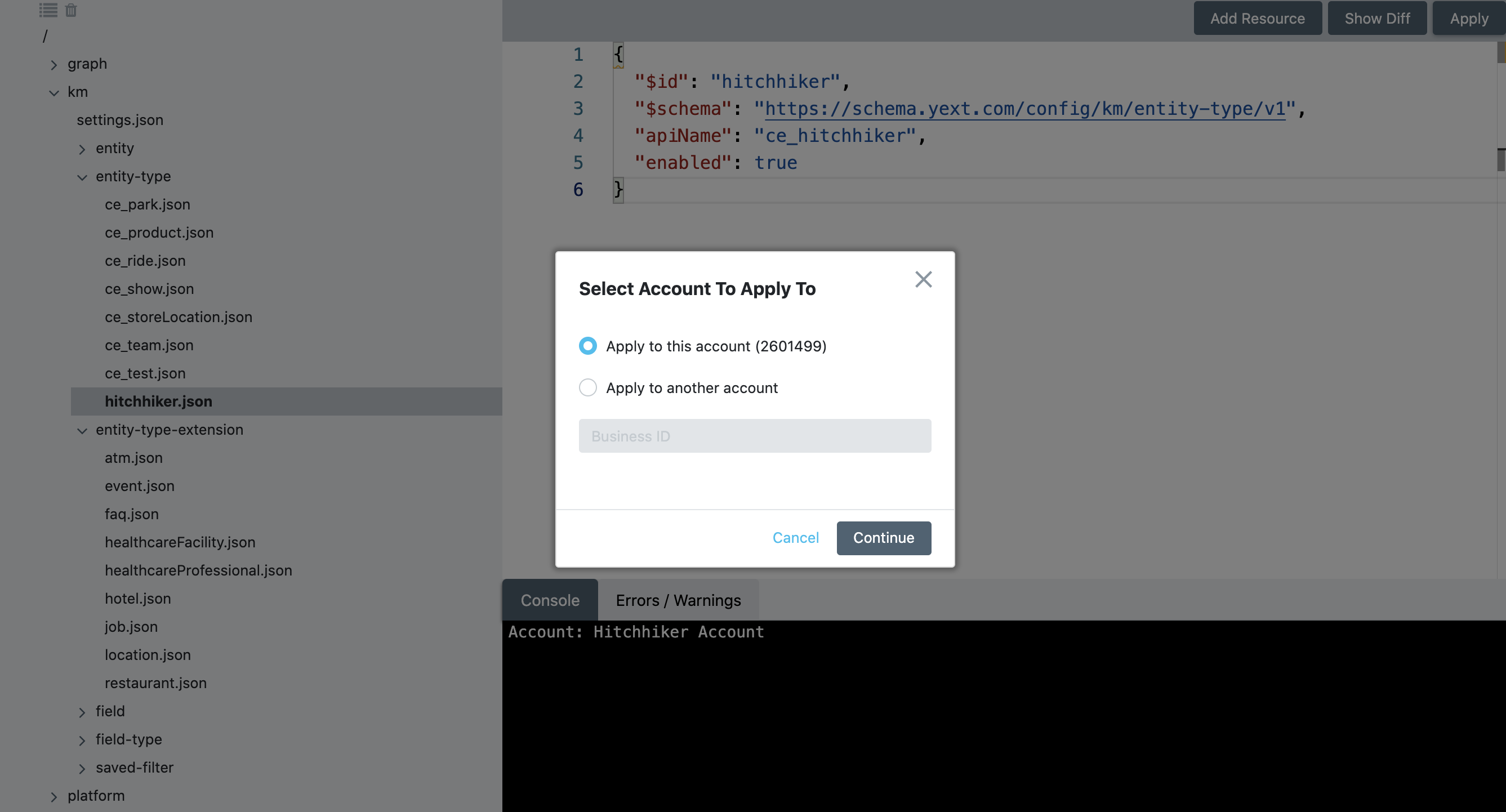Open healthcareProfessional.json file
Image resolution: width=1506 pixels, height=812 pixels.
point(198,570)
